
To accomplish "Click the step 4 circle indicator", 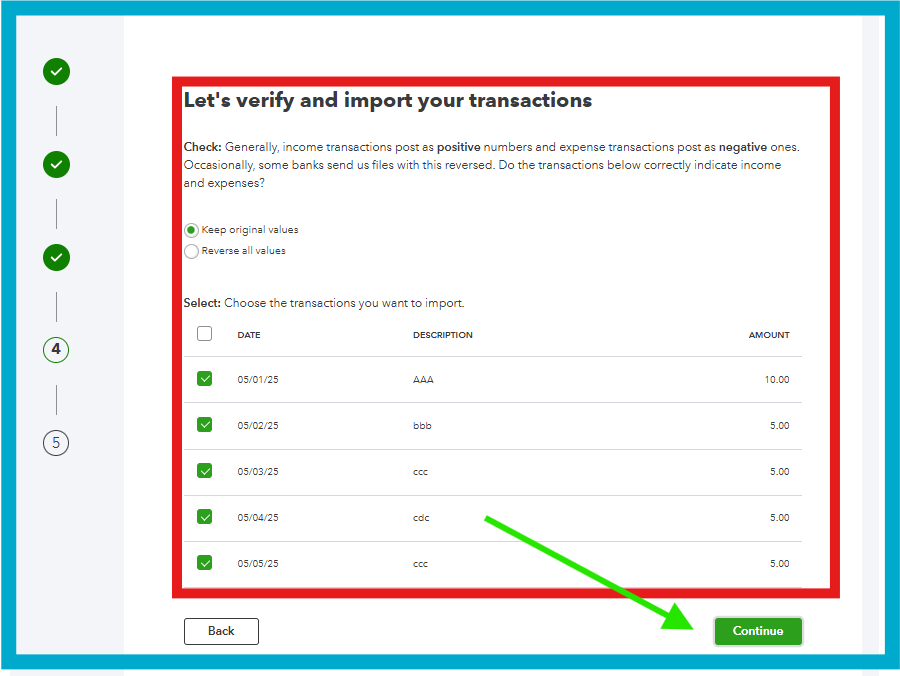I will [x=56, y=349].
